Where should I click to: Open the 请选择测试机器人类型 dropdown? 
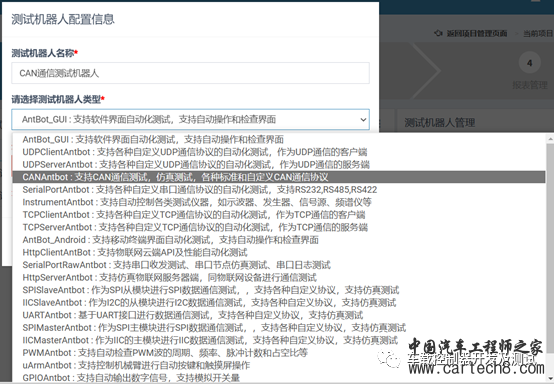(190, 119)
